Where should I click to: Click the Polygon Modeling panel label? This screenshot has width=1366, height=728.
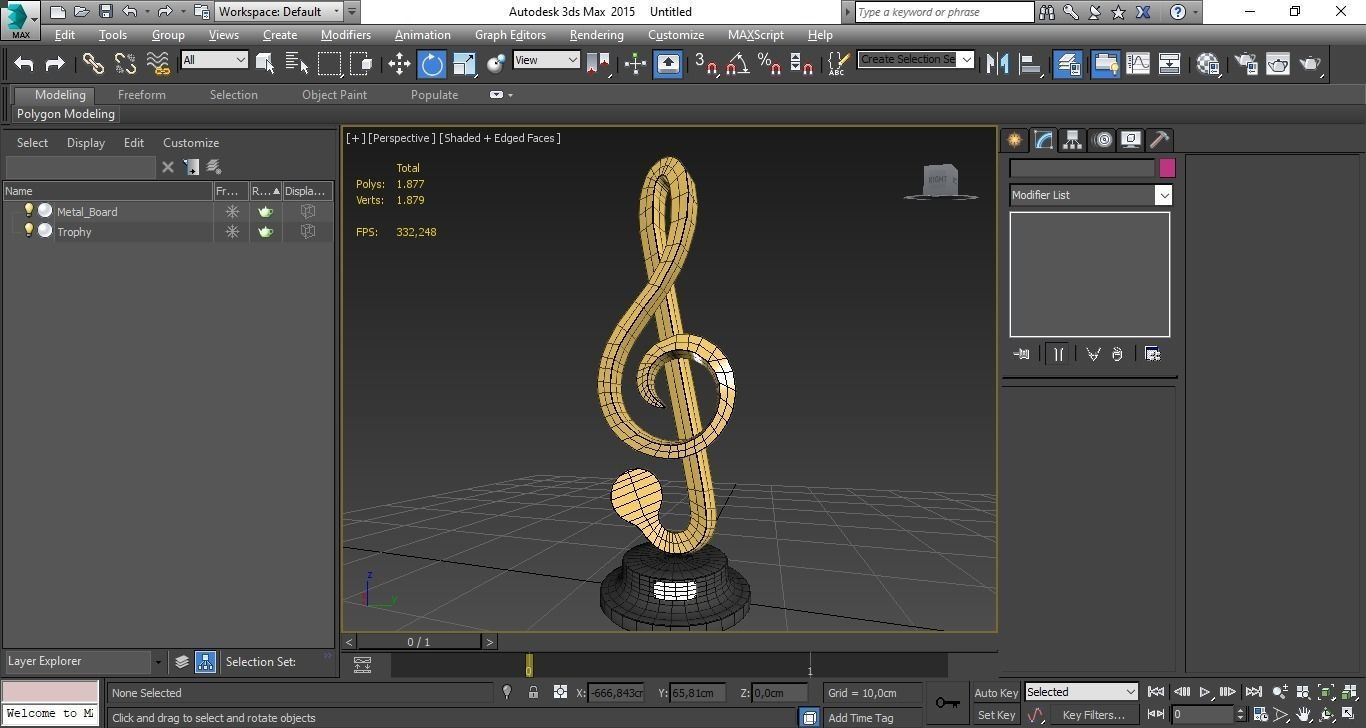pyautogui.click(x=66, y=114)
